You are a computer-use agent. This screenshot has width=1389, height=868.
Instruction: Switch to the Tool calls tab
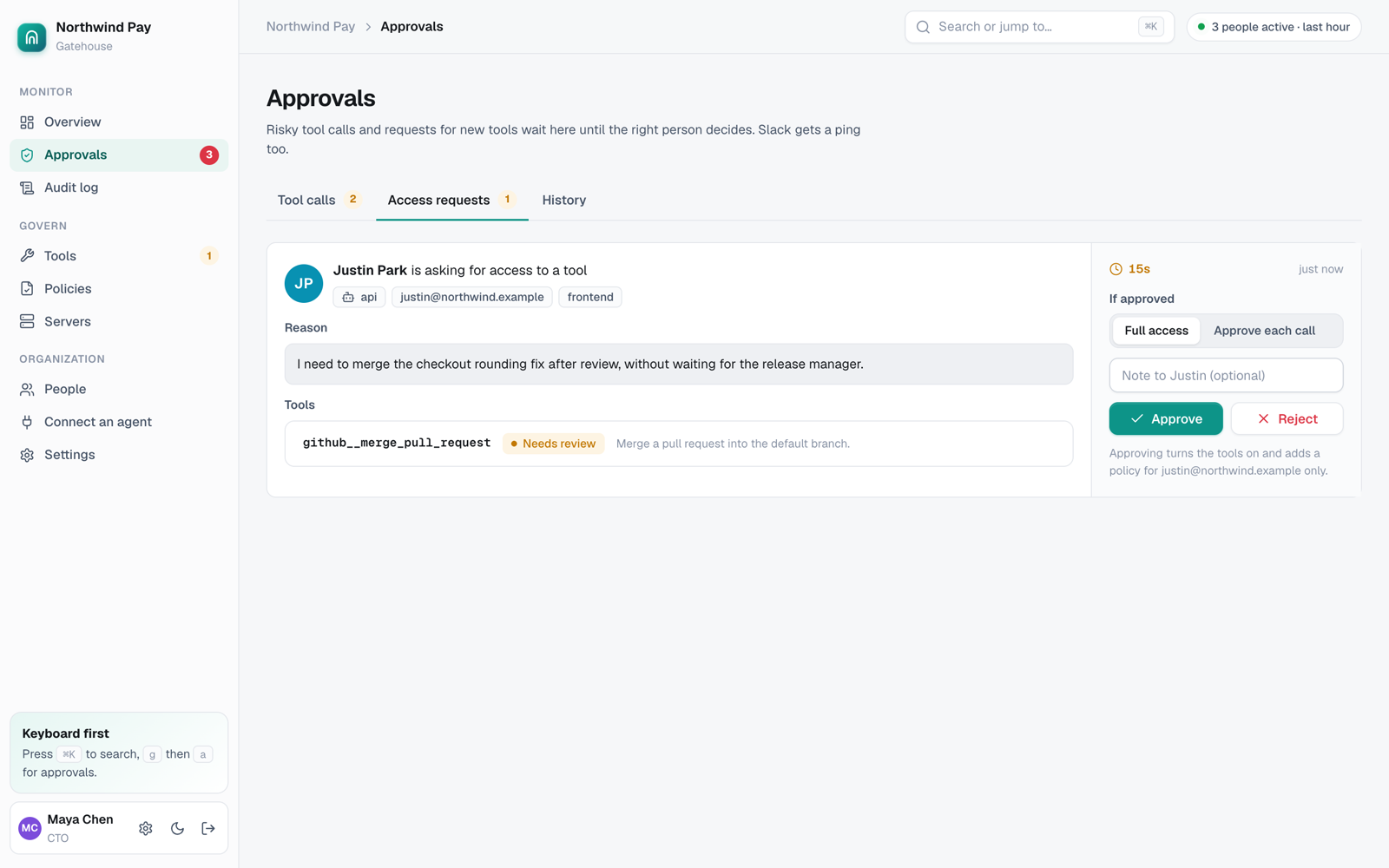[319, 201]
